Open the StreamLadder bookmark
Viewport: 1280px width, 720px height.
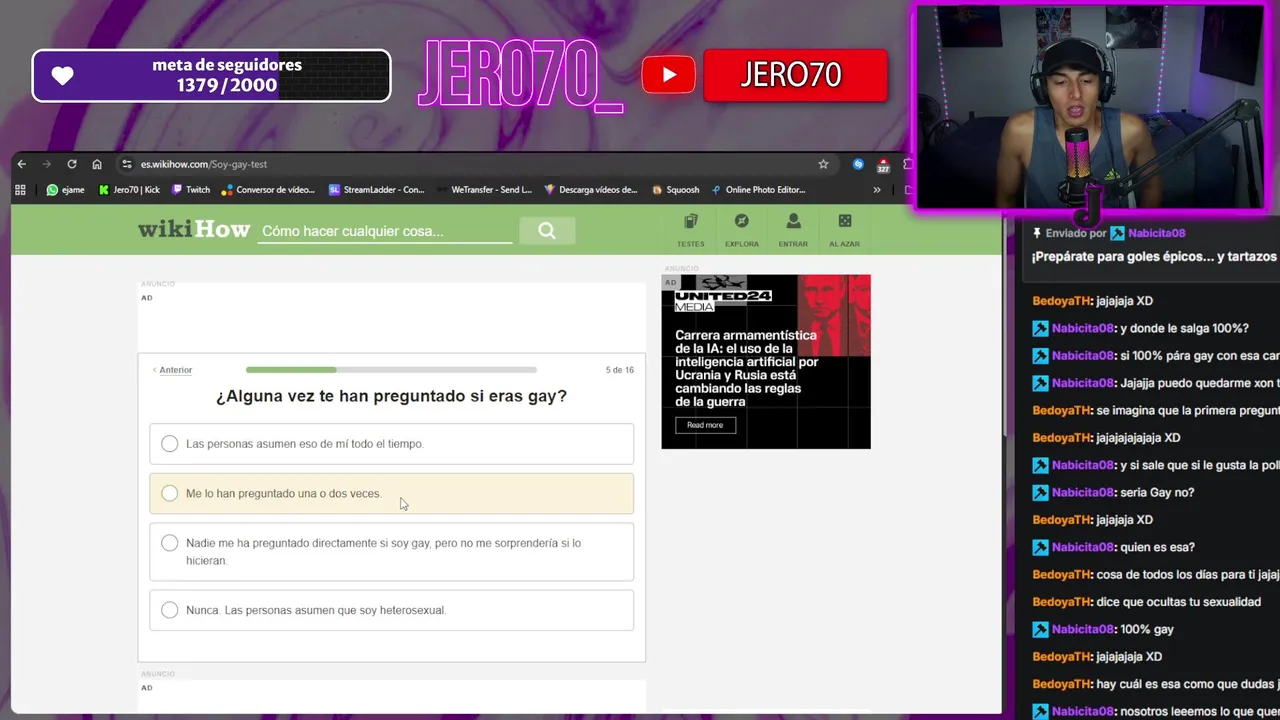[377, 189]
